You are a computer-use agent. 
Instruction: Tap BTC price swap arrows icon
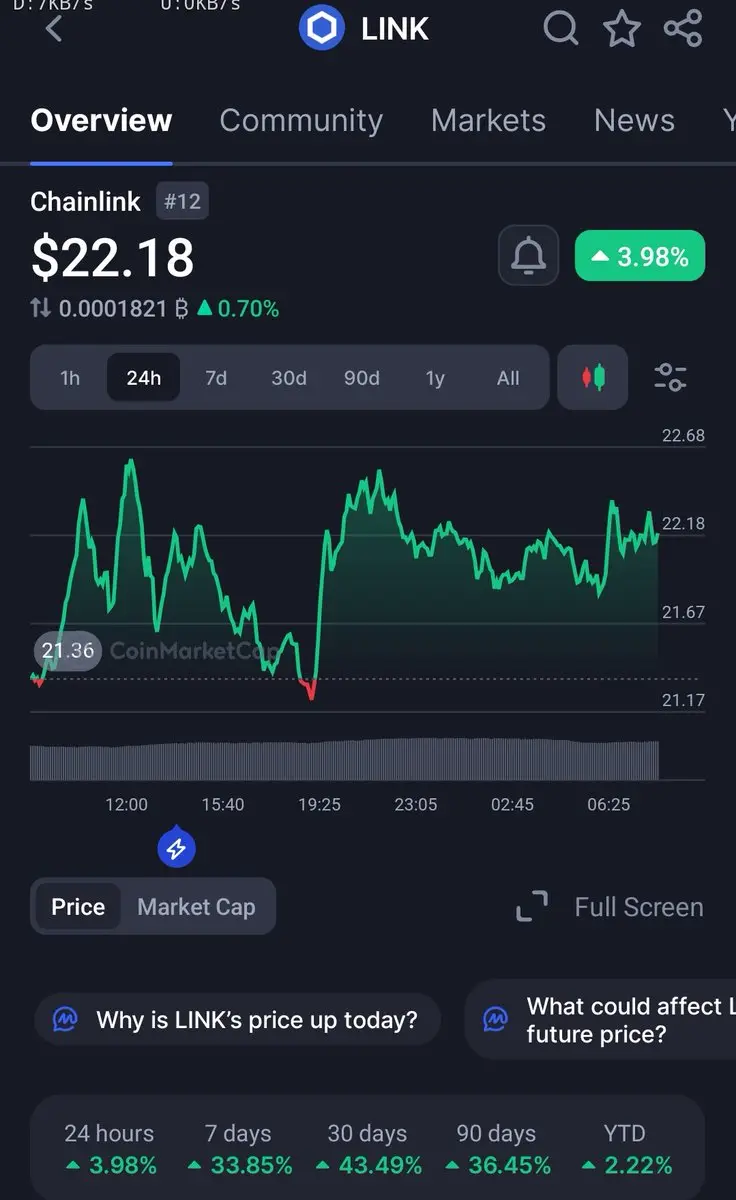[x=41, y=309]
